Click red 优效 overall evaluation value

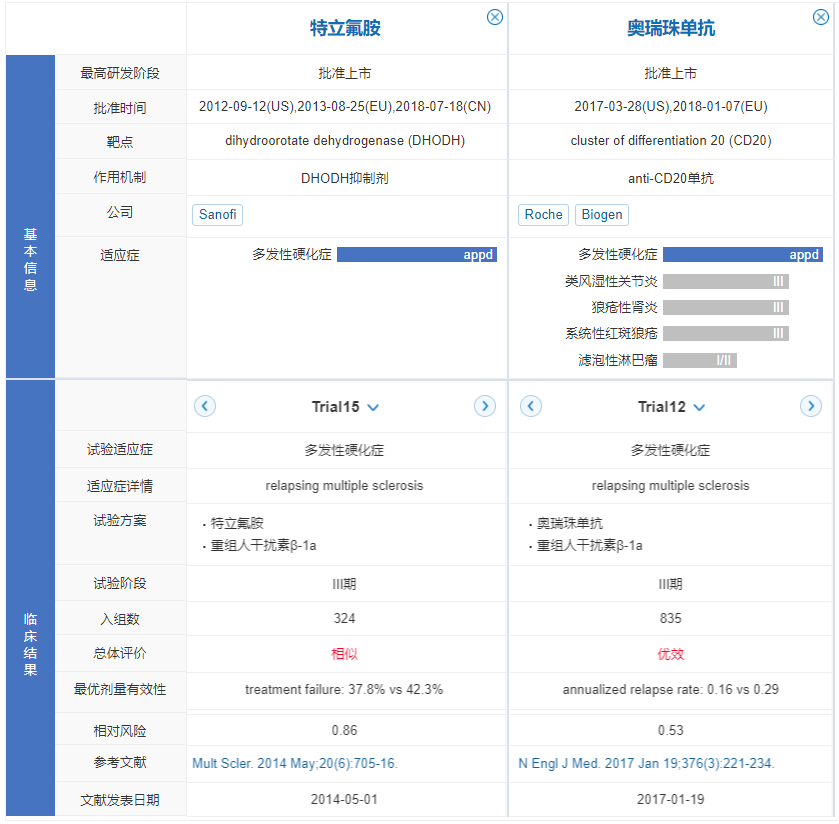(x=670, y=654)
